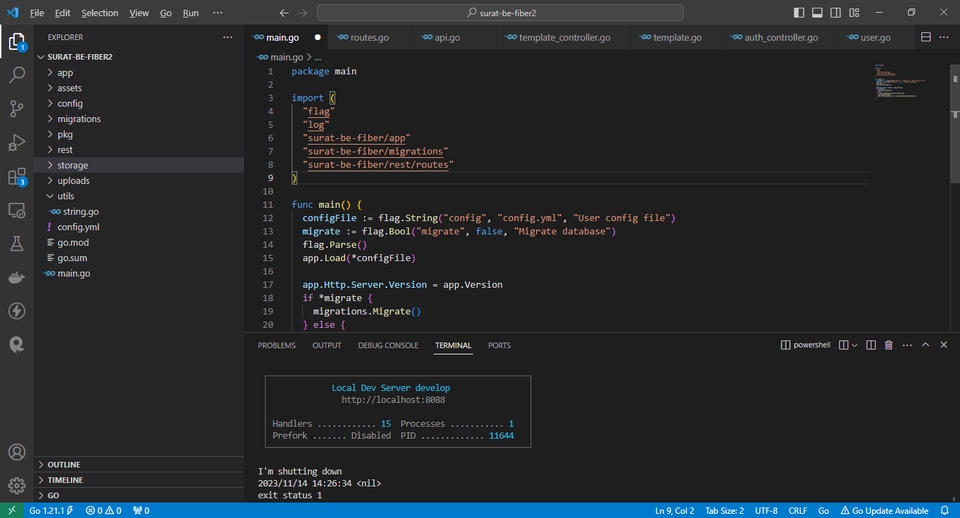Collapse the SURAT-BE-FIBER2 root folder
Viewport: 960px width, 518px height.
(x=140, y=57)
